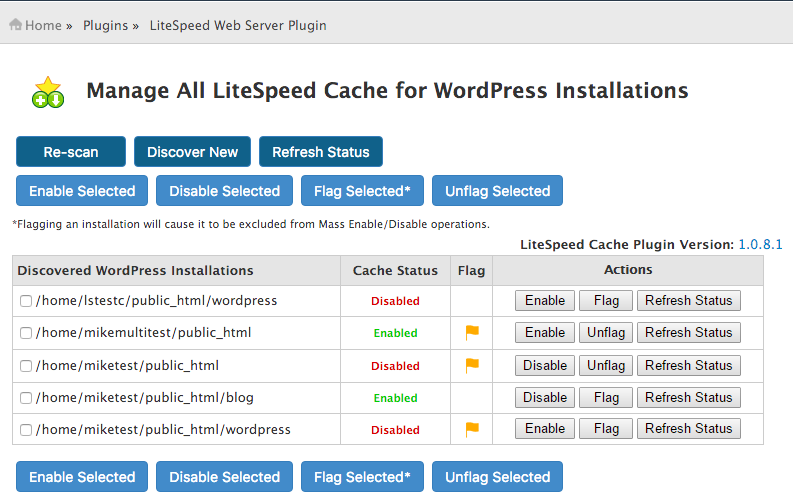This screenshot has height=497, width=793.
Task: Click the flag icon on miketest/public_html row
Action: (472, 365)
